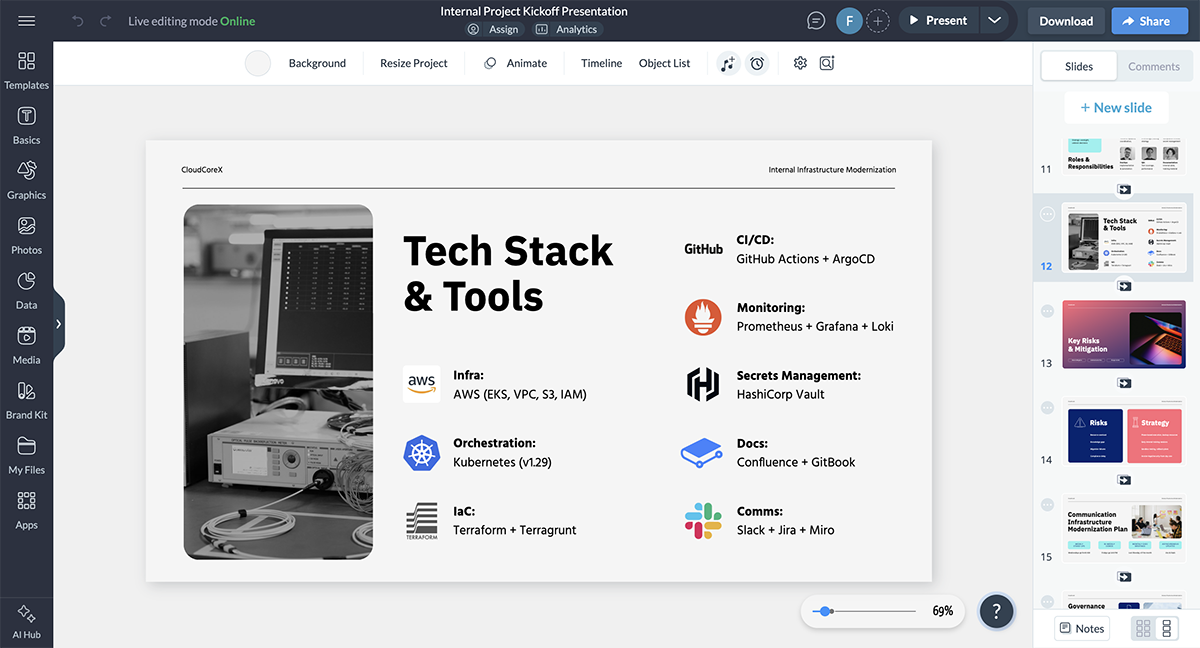This screenshot has width=1200, height=648.
Task: Open the Object List
Action: click(664, 63)
